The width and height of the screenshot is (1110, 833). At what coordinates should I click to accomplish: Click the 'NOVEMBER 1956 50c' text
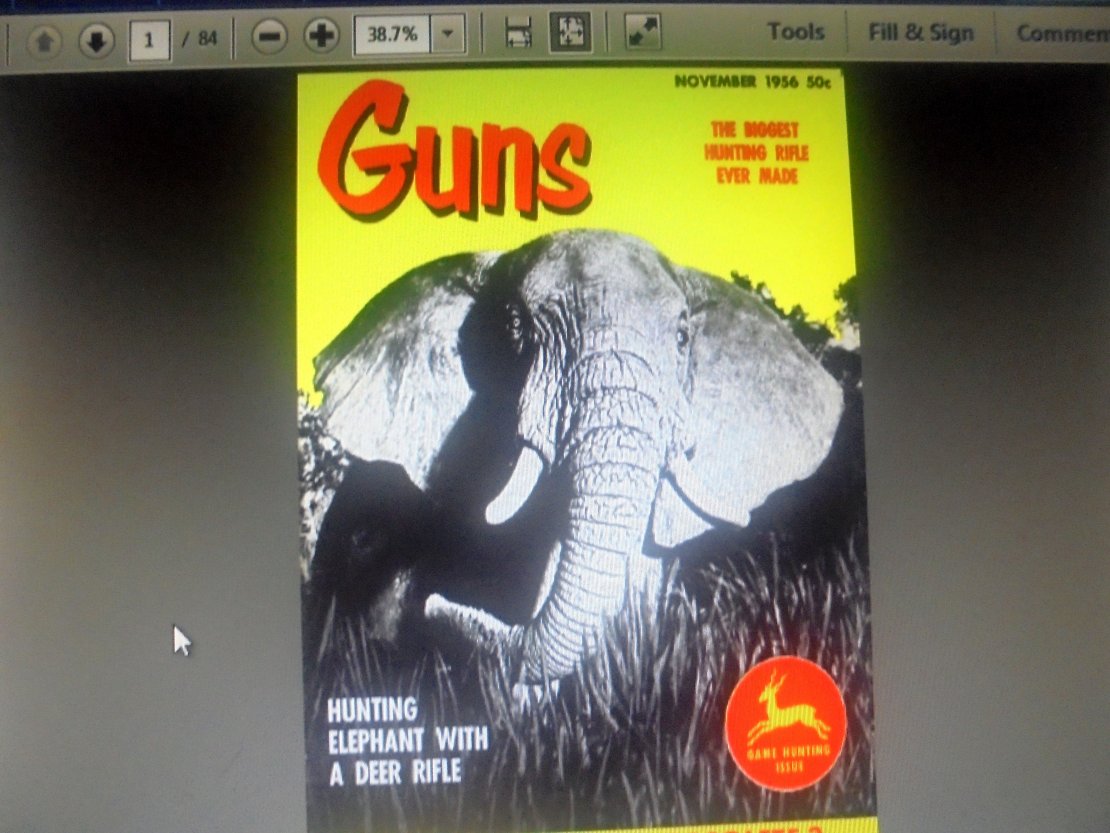point(753,81)
